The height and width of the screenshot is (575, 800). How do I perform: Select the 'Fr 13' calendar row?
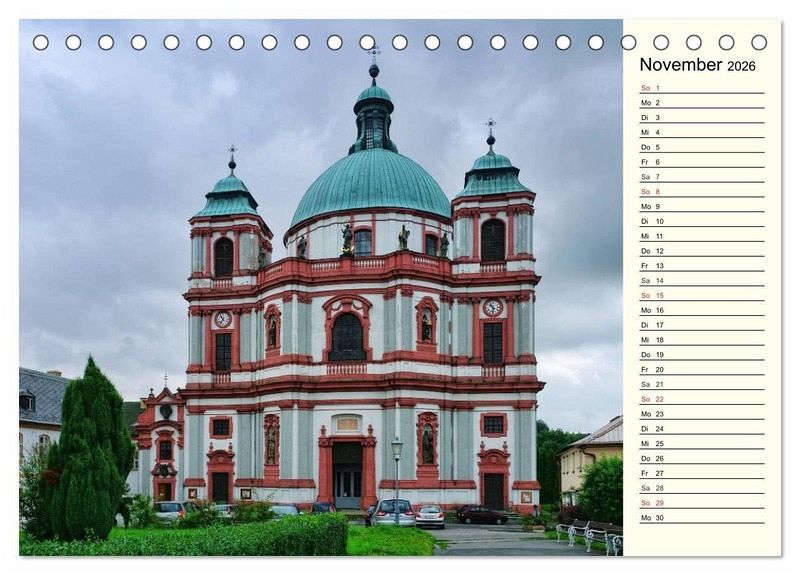coord(702,266)
